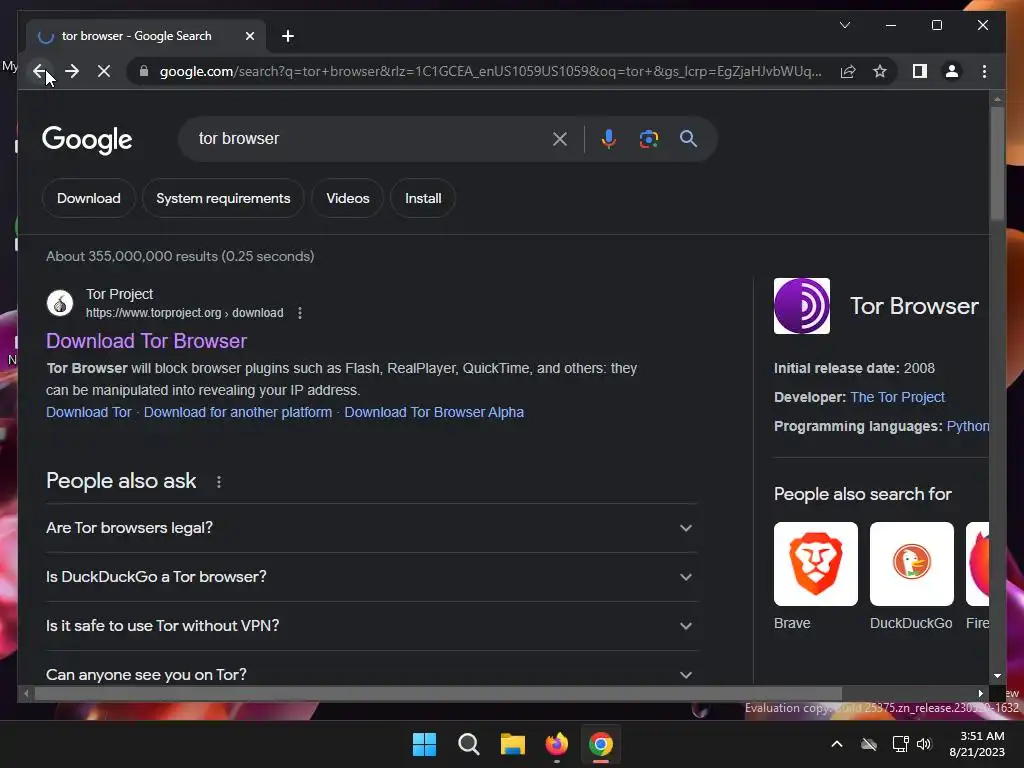Image resolution: width=1024 pixels, height=768 pixels.
Task: Share this page via the share icon
Action: (848, 71)
